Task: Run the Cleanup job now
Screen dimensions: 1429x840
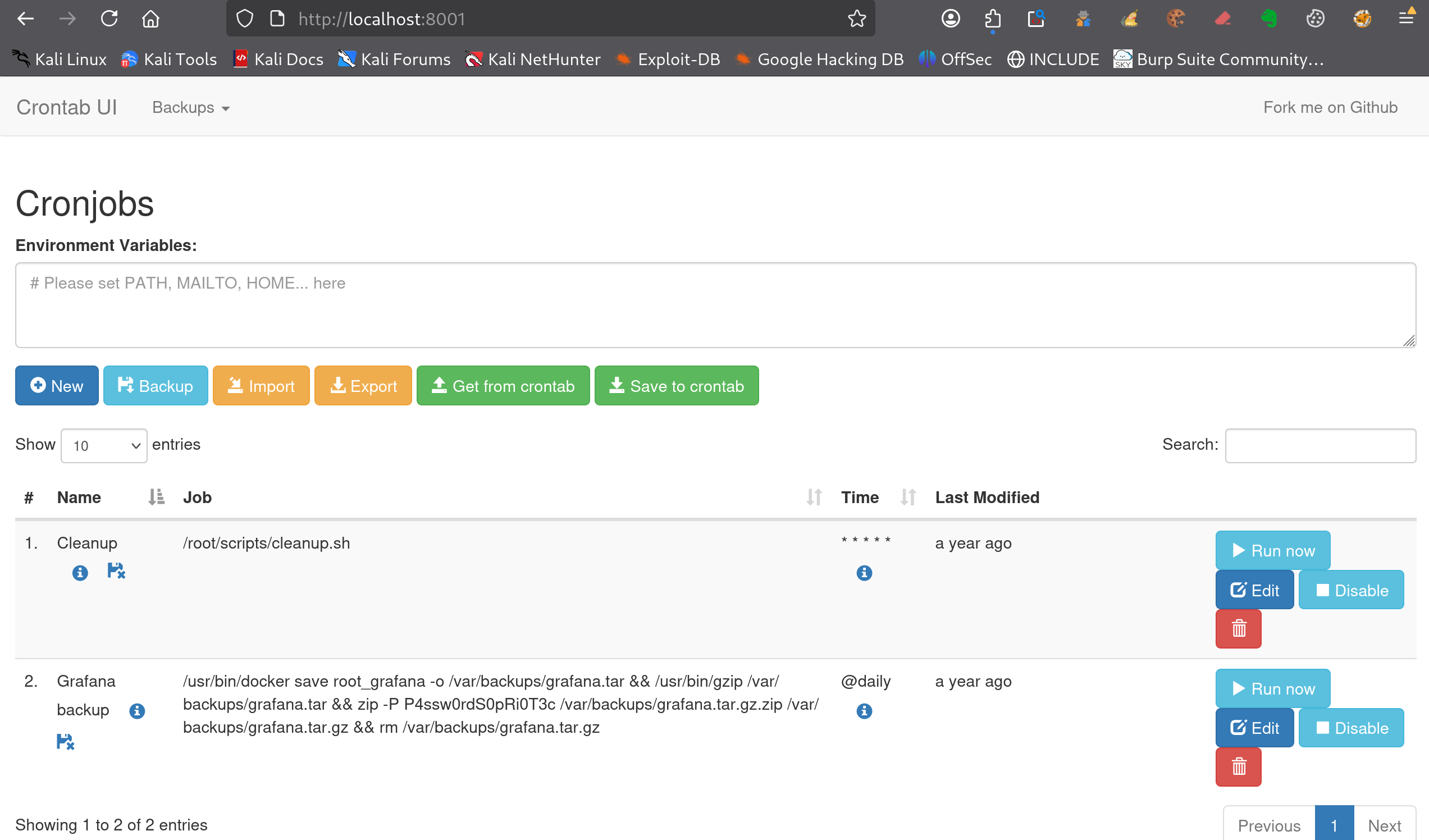Action: pos(1272,550)
